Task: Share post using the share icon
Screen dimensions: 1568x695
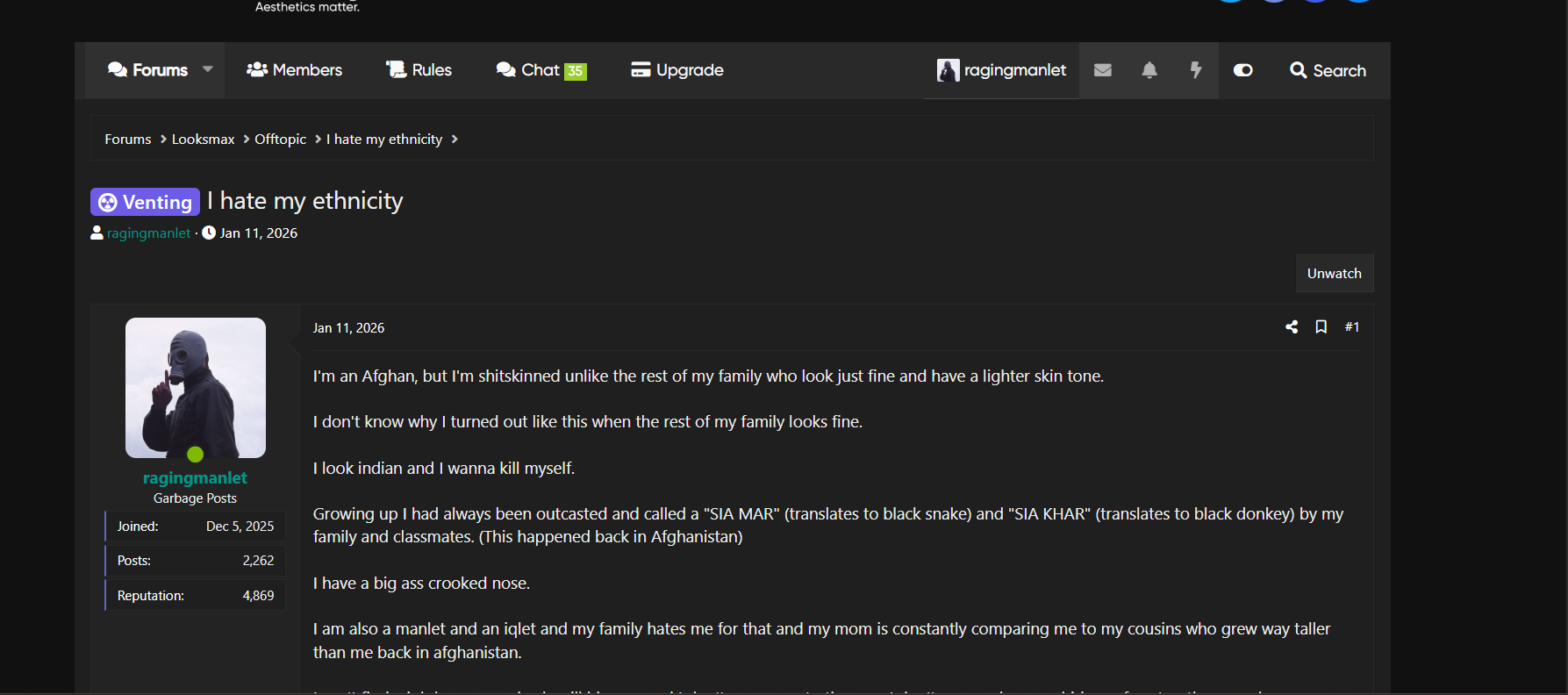Action: click(x=1292, y=327)
